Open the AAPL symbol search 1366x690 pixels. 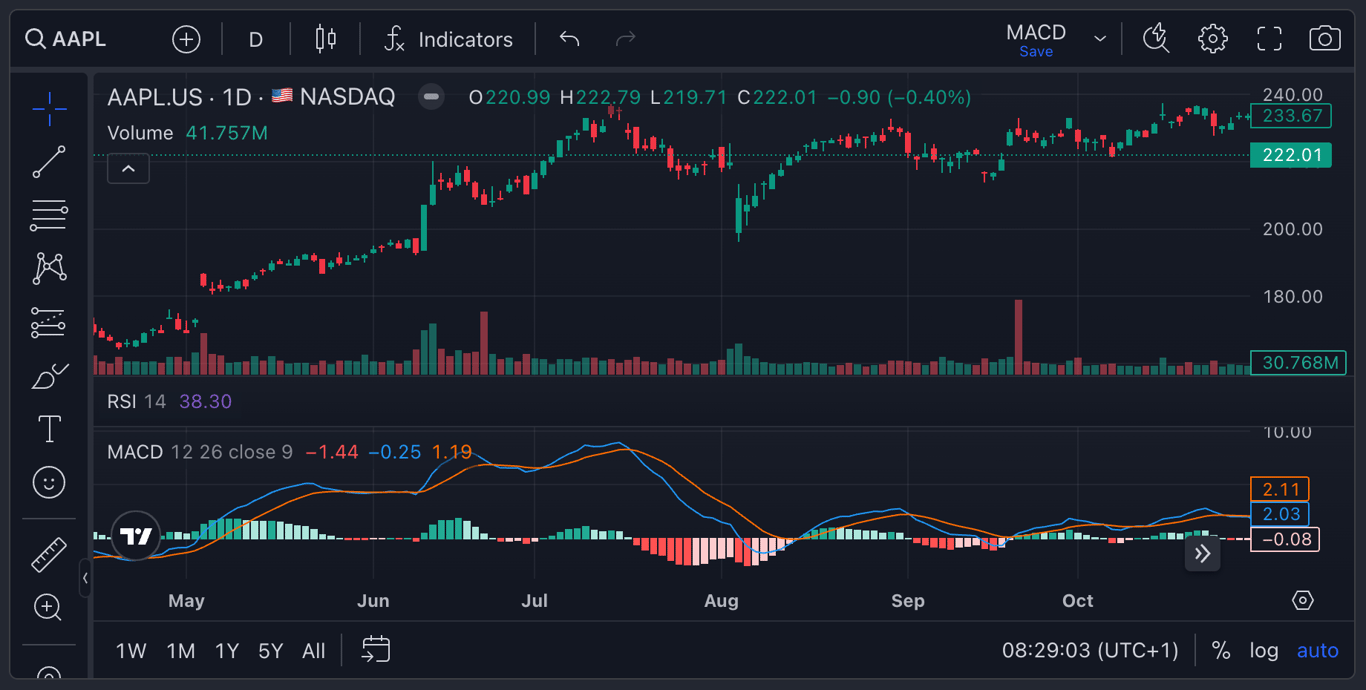[x=66, y=39]
